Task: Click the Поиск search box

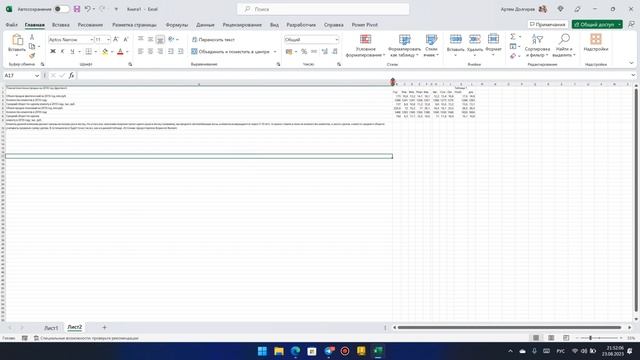Action: click(x=323, y=9)
